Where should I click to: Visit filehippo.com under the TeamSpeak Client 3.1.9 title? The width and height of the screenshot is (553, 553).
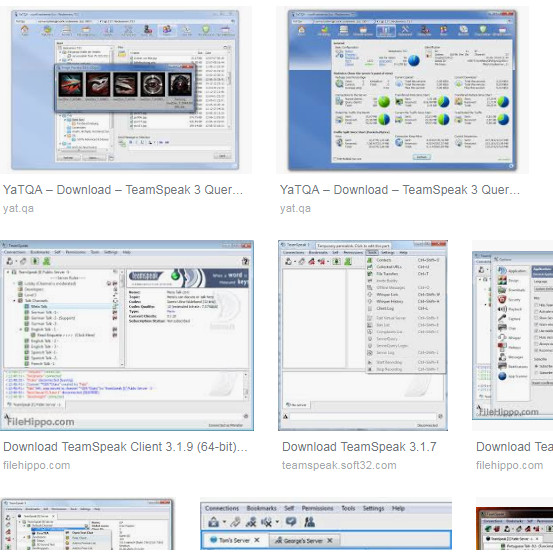pyautogui.click(x=37, y=465)
